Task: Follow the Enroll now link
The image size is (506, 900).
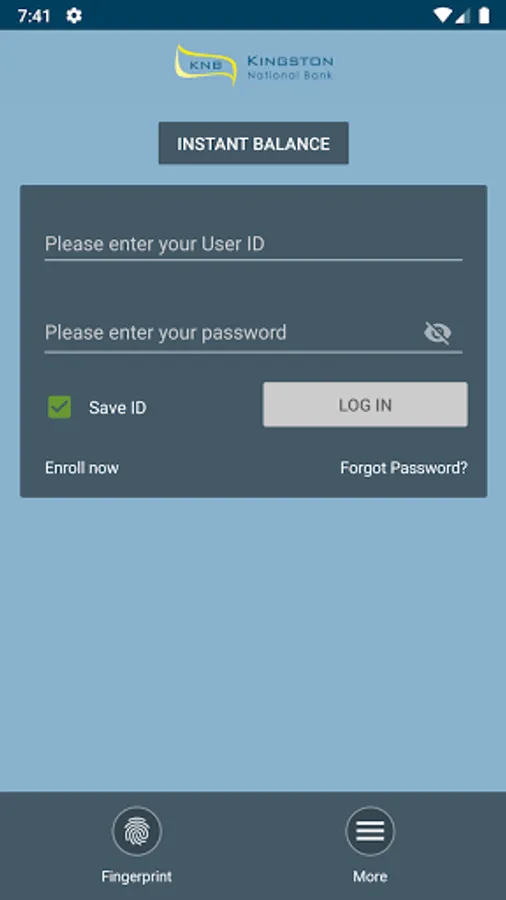Action: click(x=82, y=468)
